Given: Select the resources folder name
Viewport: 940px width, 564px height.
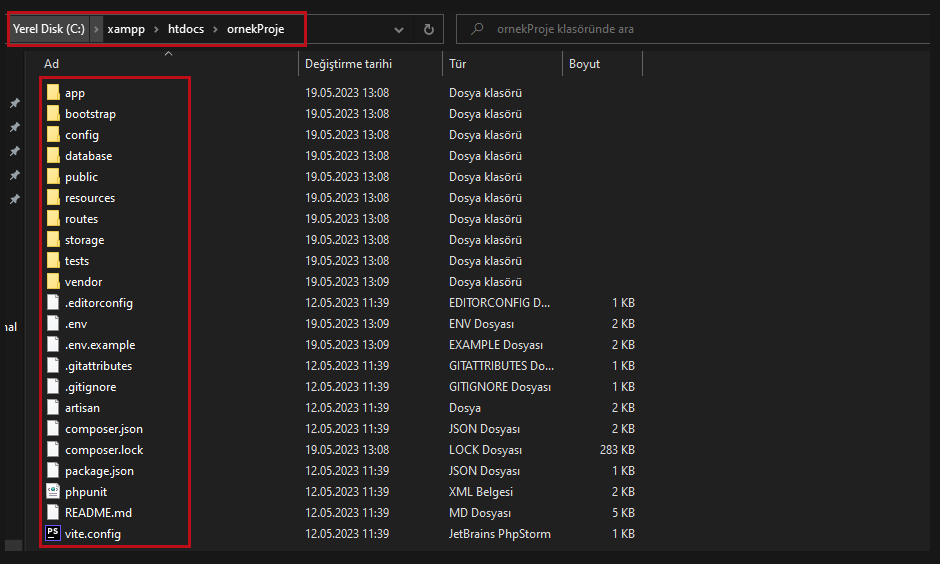Looking at the screenshot, I should (90, 198).
